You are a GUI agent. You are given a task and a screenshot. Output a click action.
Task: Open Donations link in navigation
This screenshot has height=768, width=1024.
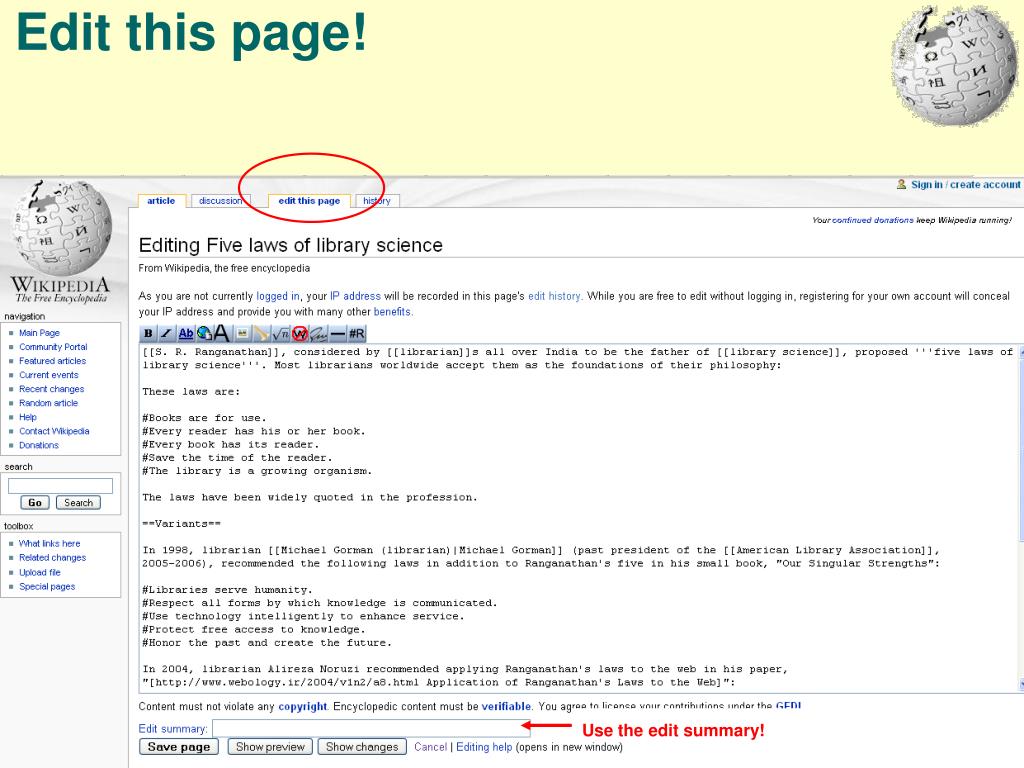[39, 445]
